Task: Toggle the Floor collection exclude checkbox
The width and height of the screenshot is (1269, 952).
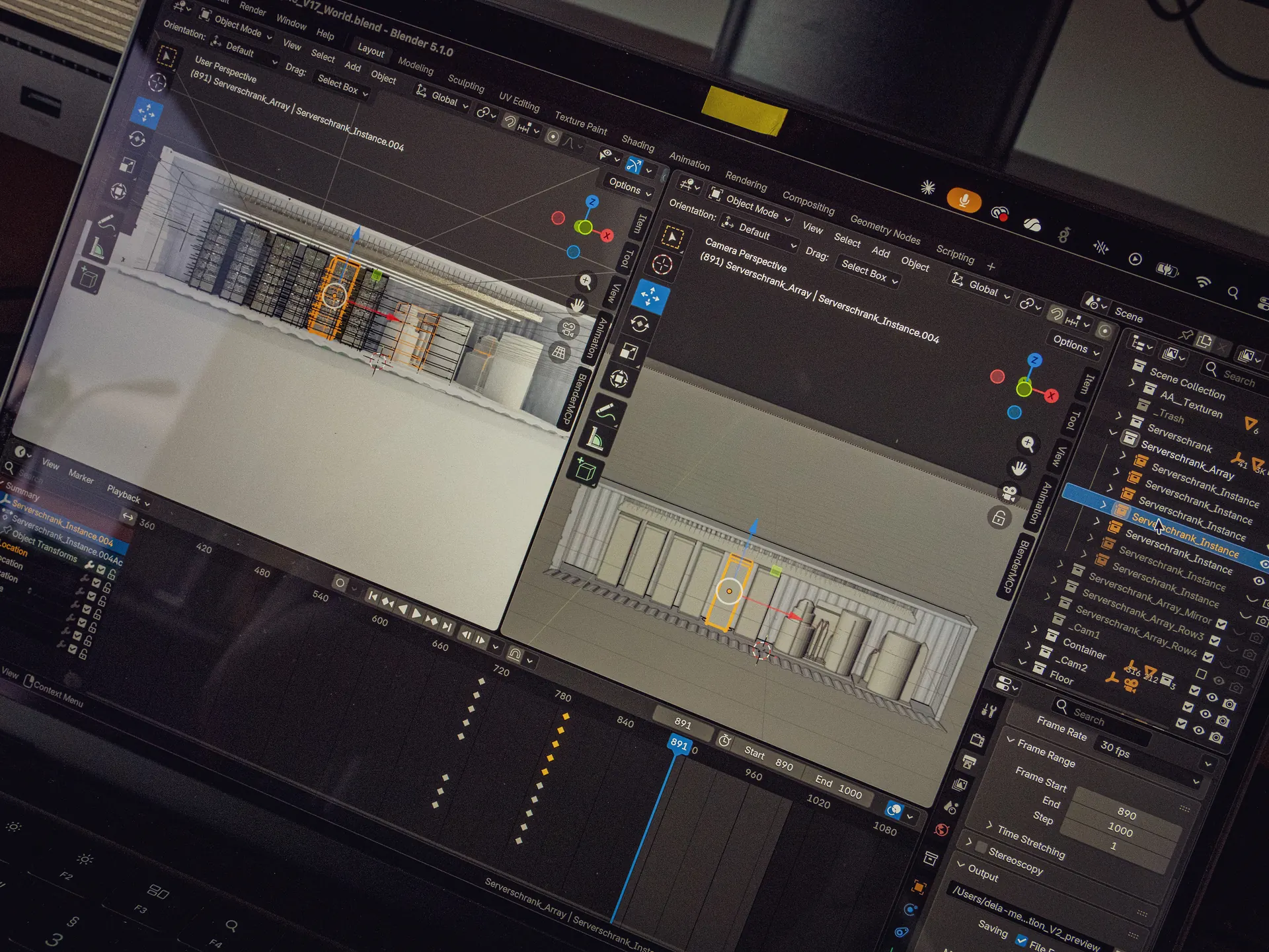Action: 1181,723
